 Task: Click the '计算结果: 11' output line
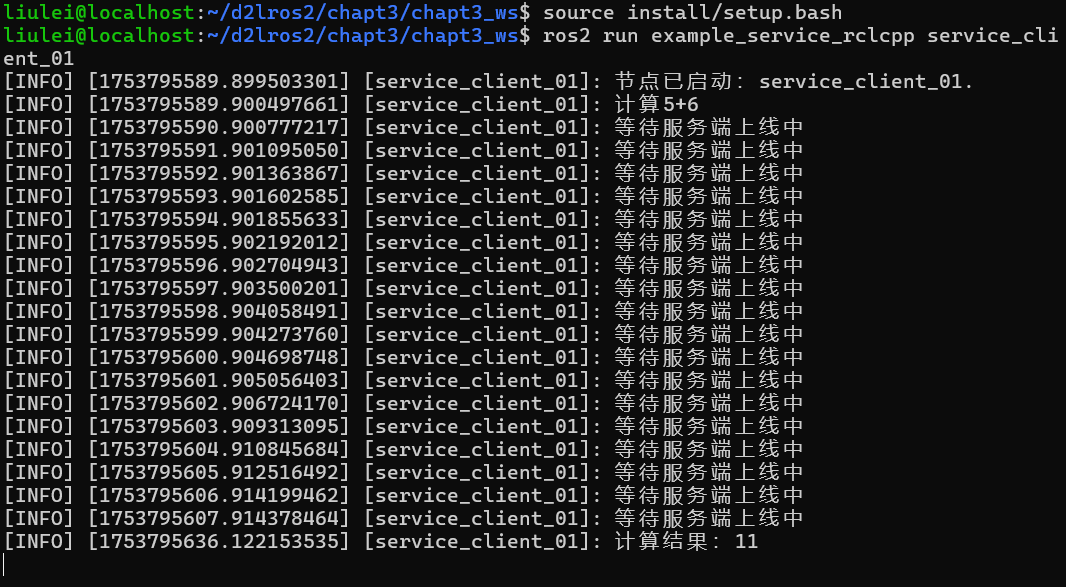coord(686,541)
